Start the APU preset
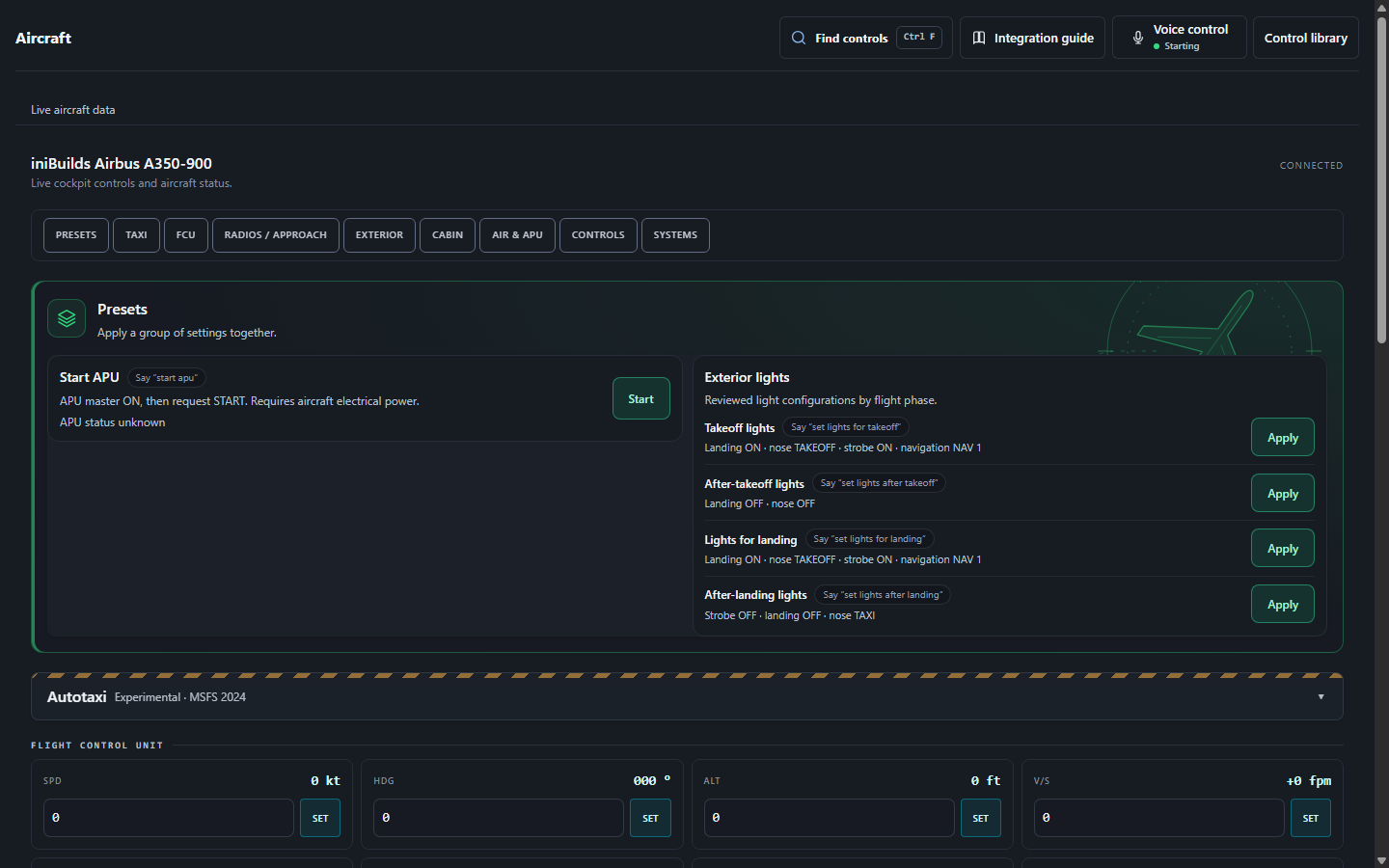Screen dimensions: 1389x868 641,398
